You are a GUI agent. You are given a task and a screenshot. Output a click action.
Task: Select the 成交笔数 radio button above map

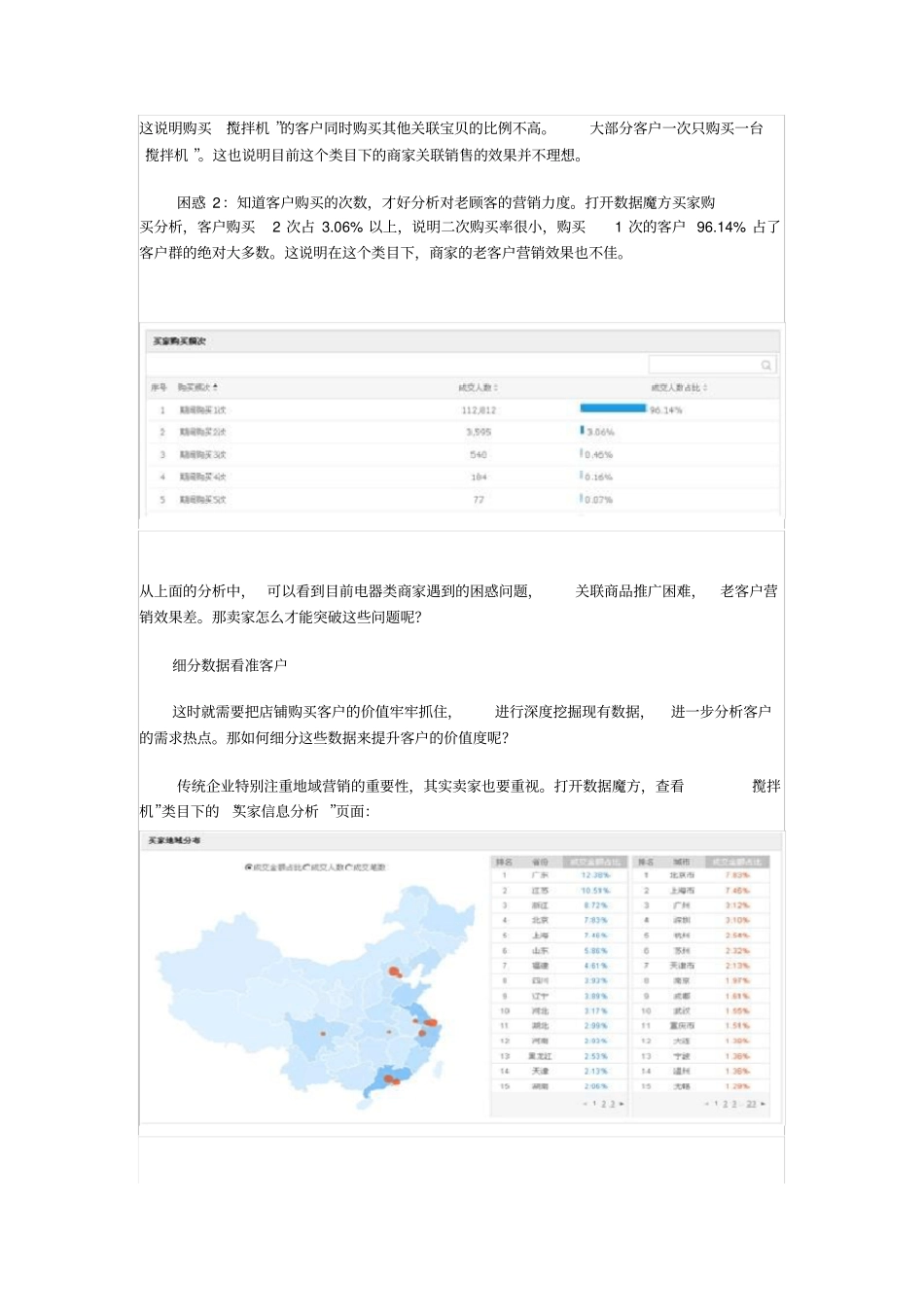pos(349,866)
